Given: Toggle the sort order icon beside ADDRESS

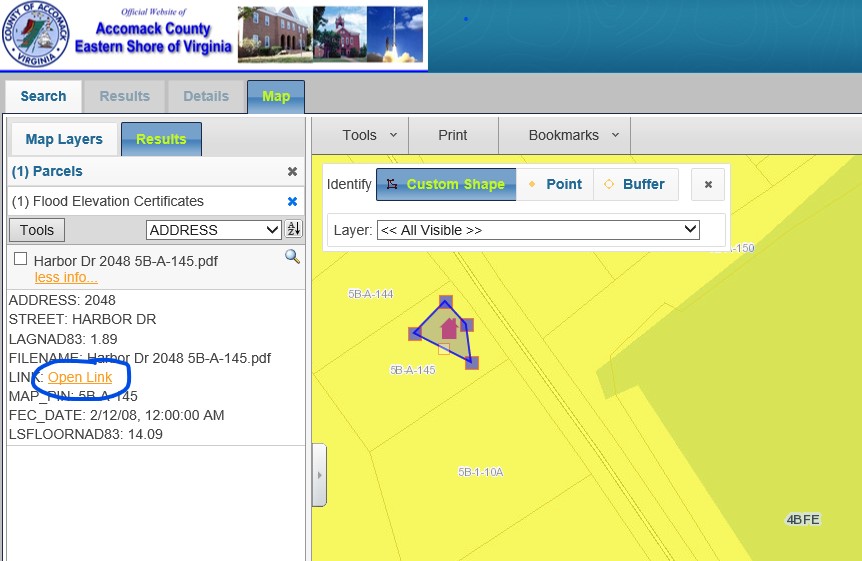Looking at the screenshot, I should click(293, 230).
